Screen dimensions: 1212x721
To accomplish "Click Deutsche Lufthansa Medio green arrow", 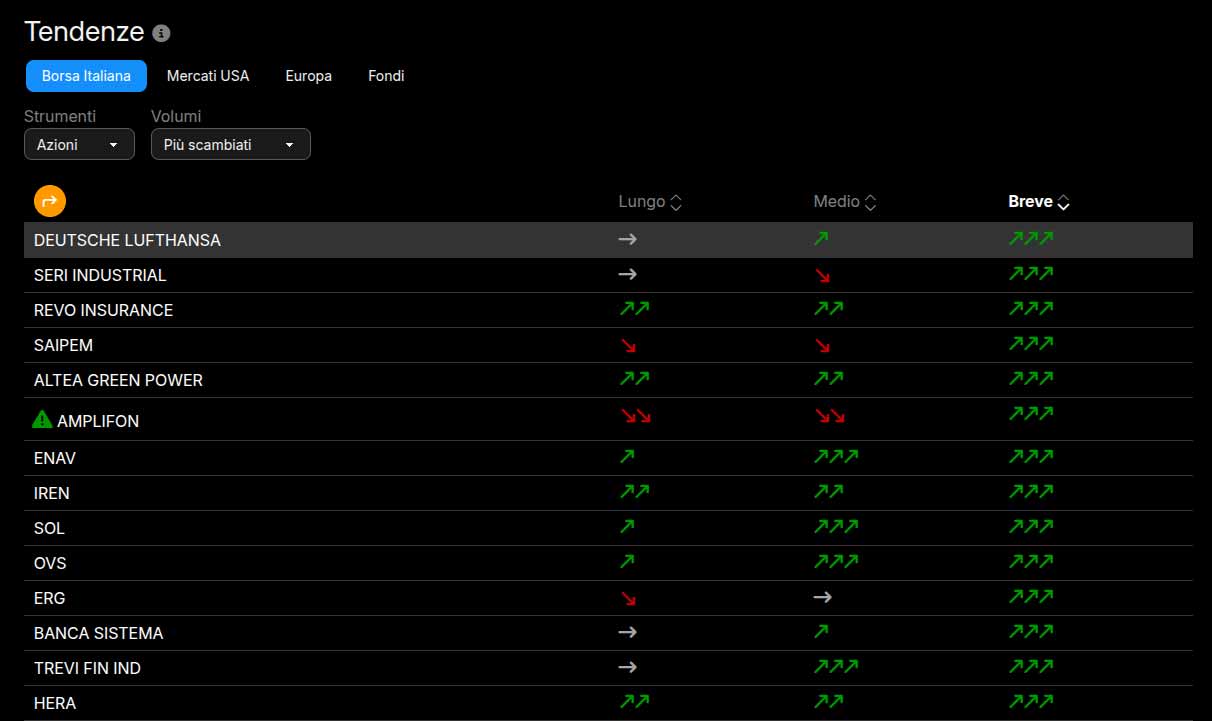I will pos(822,238).
